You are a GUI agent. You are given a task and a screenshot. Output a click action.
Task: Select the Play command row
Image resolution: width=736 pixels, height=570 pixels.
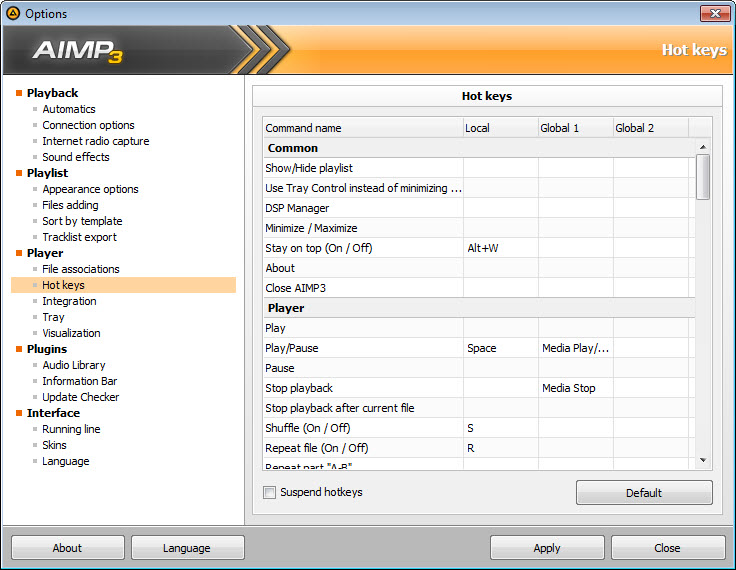(x=479, y=328)
